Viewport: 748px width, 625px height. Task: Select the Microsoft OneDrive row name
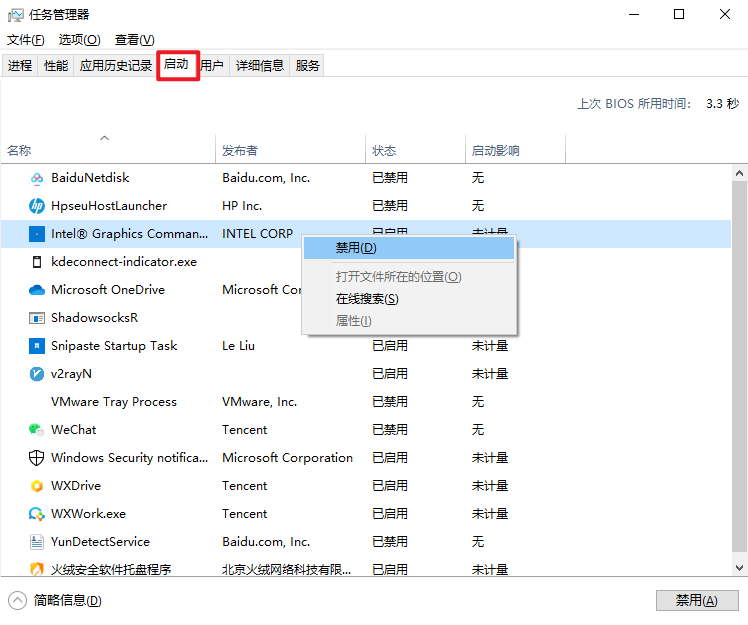tap(108, 290)
